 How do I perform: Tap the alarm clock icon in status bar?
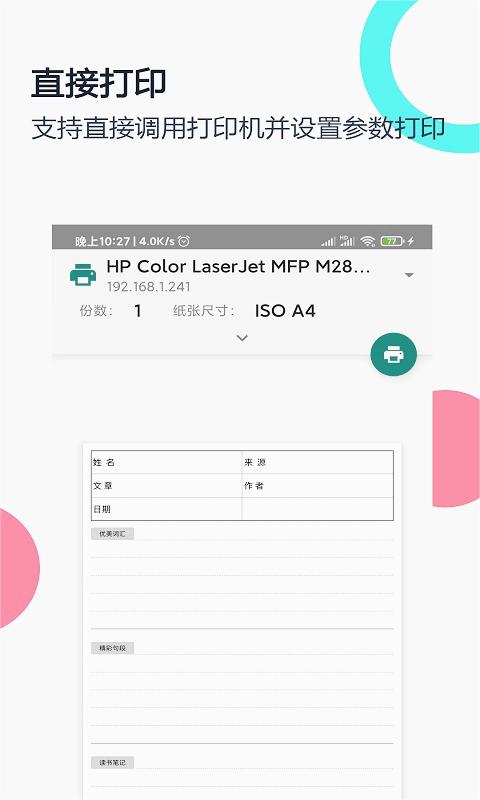point(184,241)
